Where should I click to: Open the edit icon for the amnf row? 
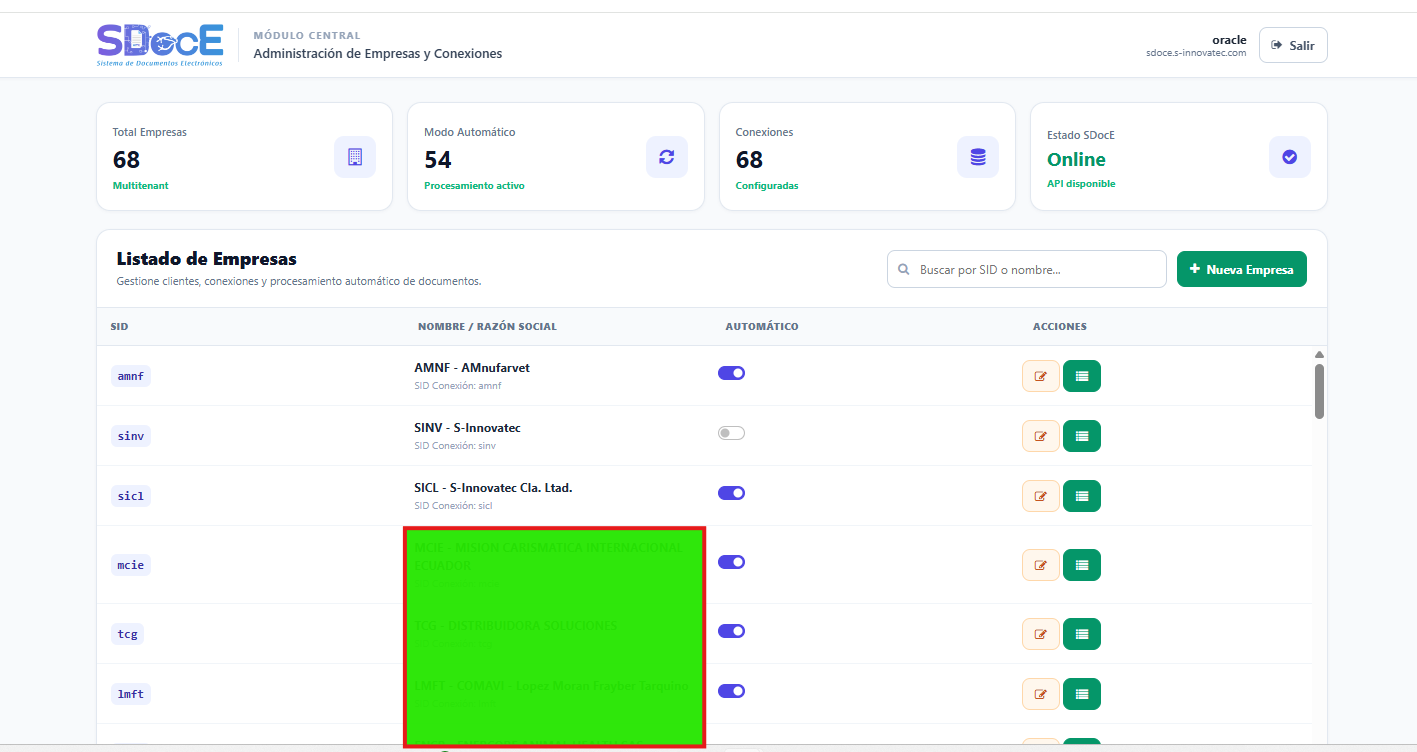pos(1041,376)
